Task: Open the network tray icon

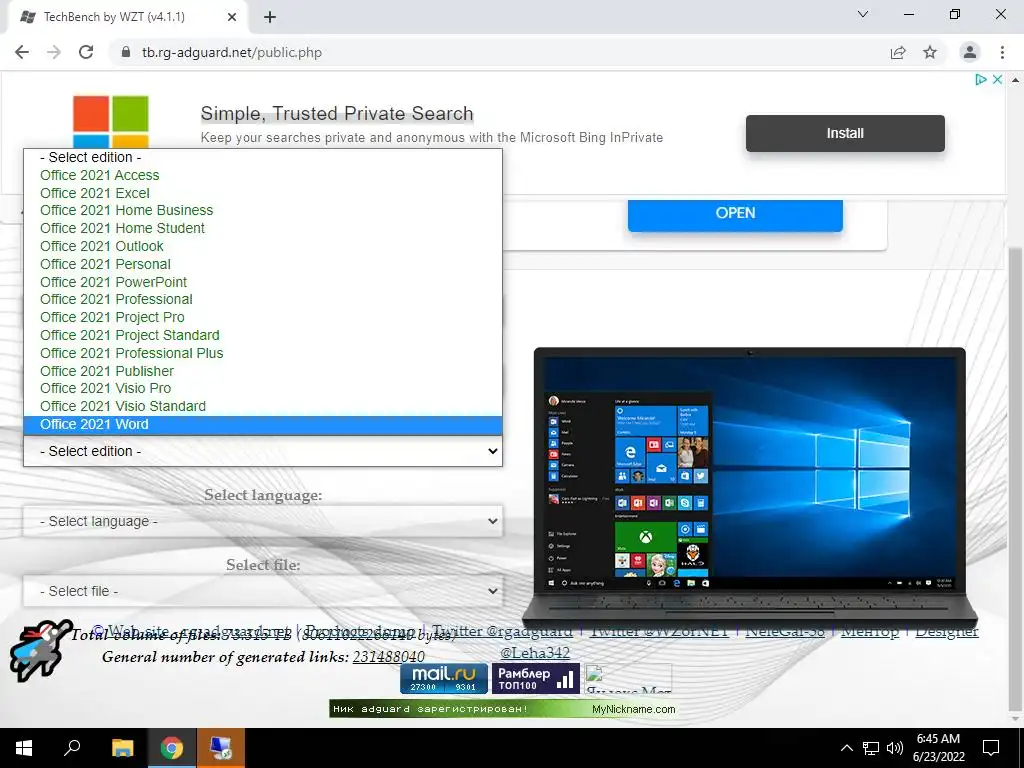Action: tap(871, 748)
